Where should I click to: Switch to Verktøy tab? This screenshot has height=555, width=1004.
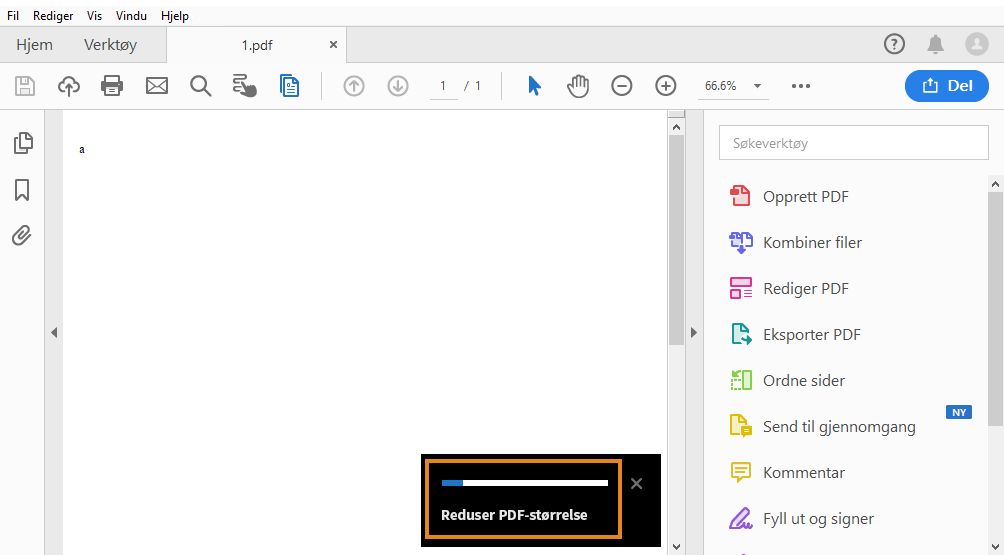[110, 45]
